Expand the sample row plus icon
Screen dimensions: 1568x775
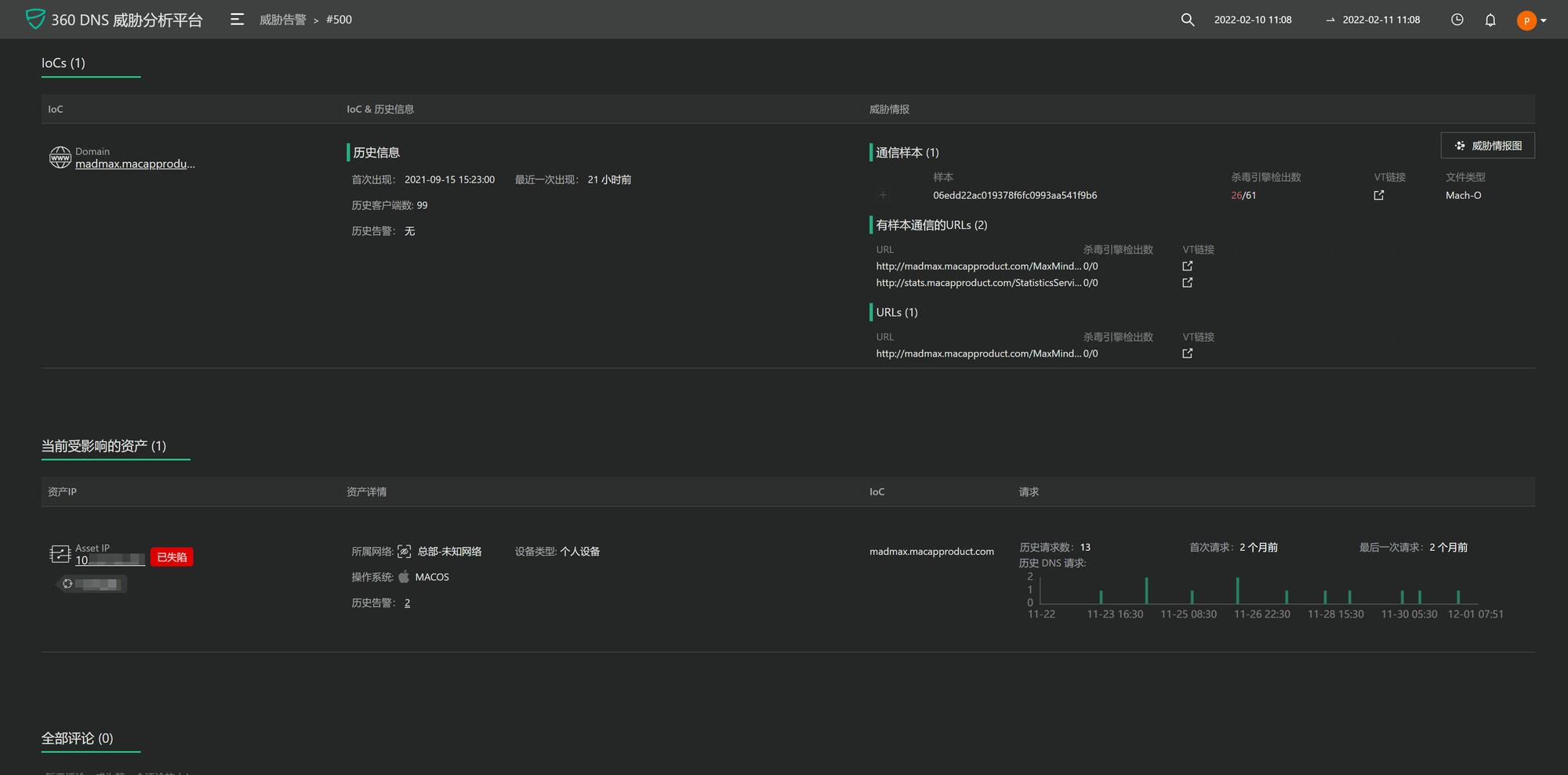pyautogui.click(x=883, y=195)
